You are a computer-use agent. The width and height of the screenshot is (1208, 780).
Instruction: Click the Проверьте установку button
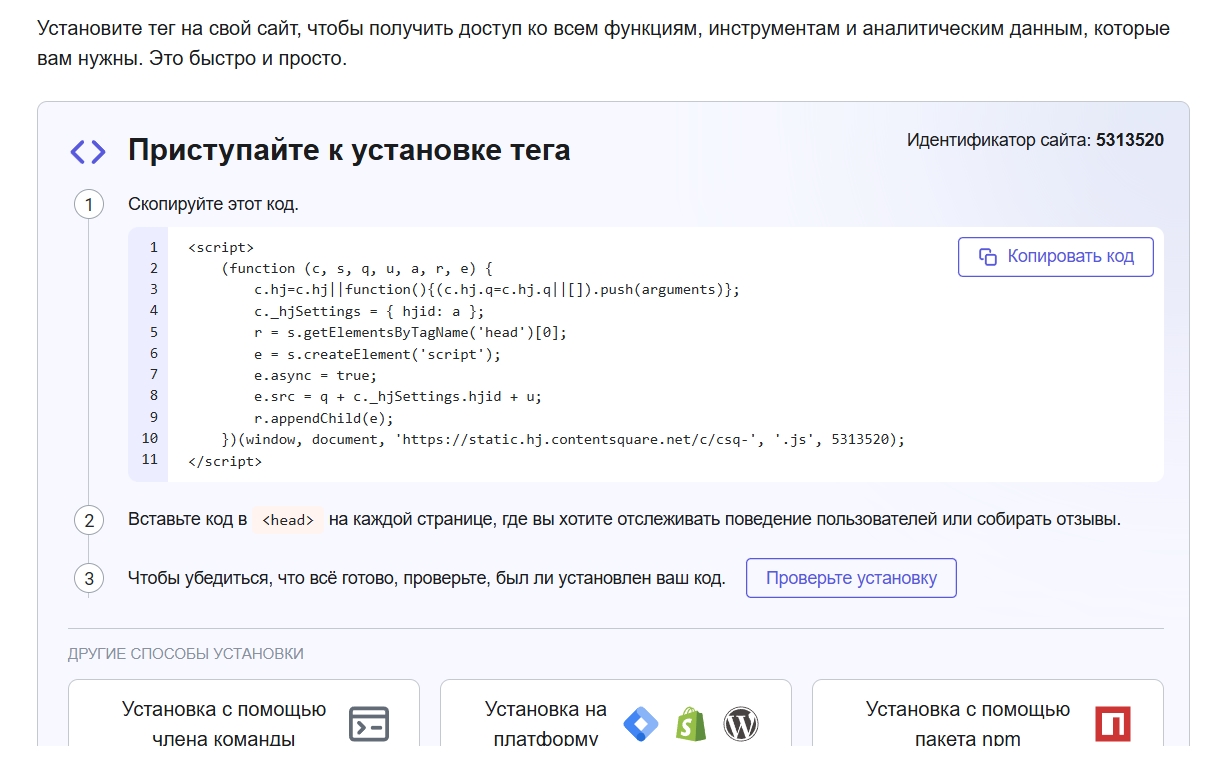click(851, 578)
